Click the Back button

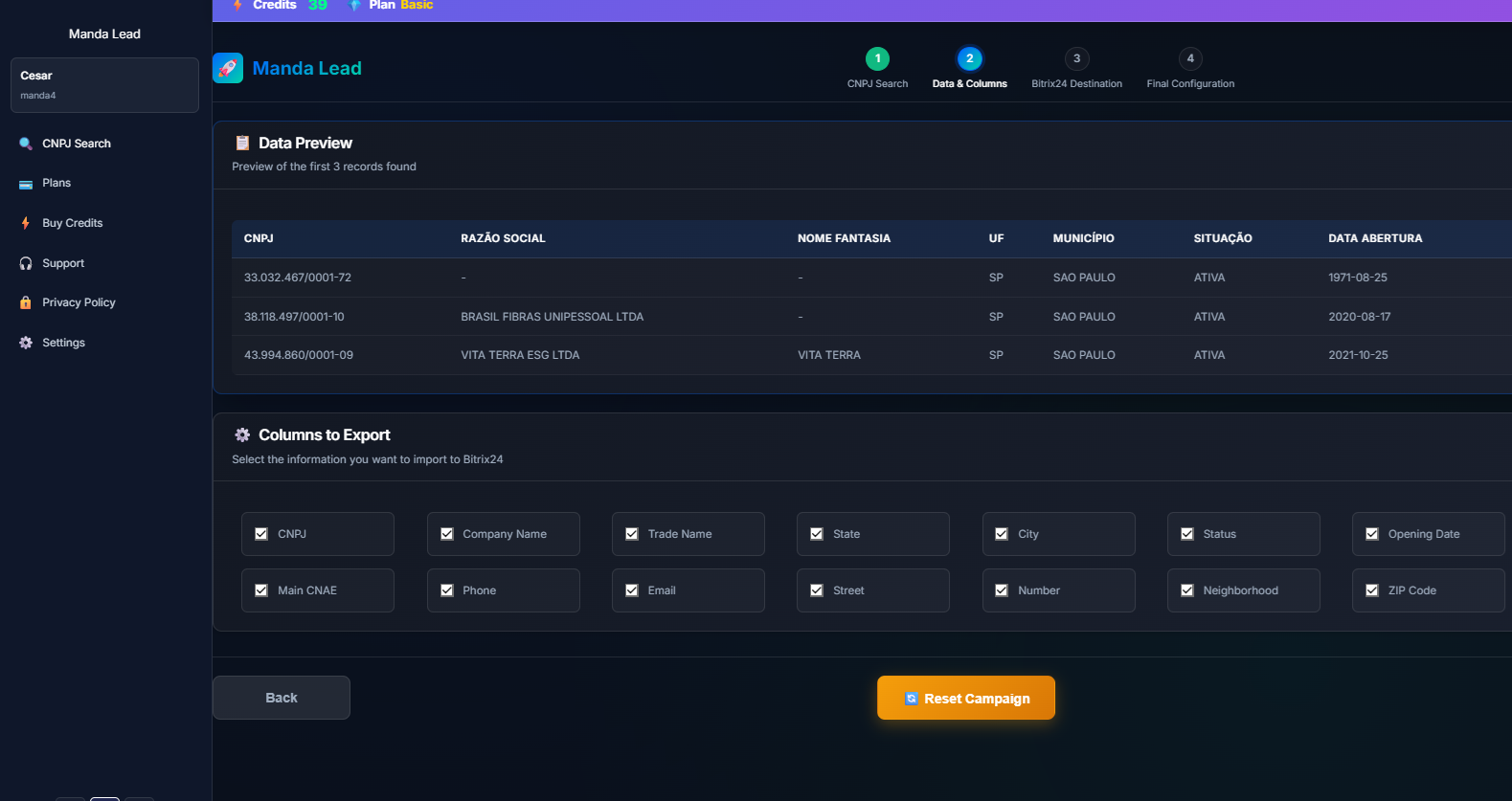[282, 698]
